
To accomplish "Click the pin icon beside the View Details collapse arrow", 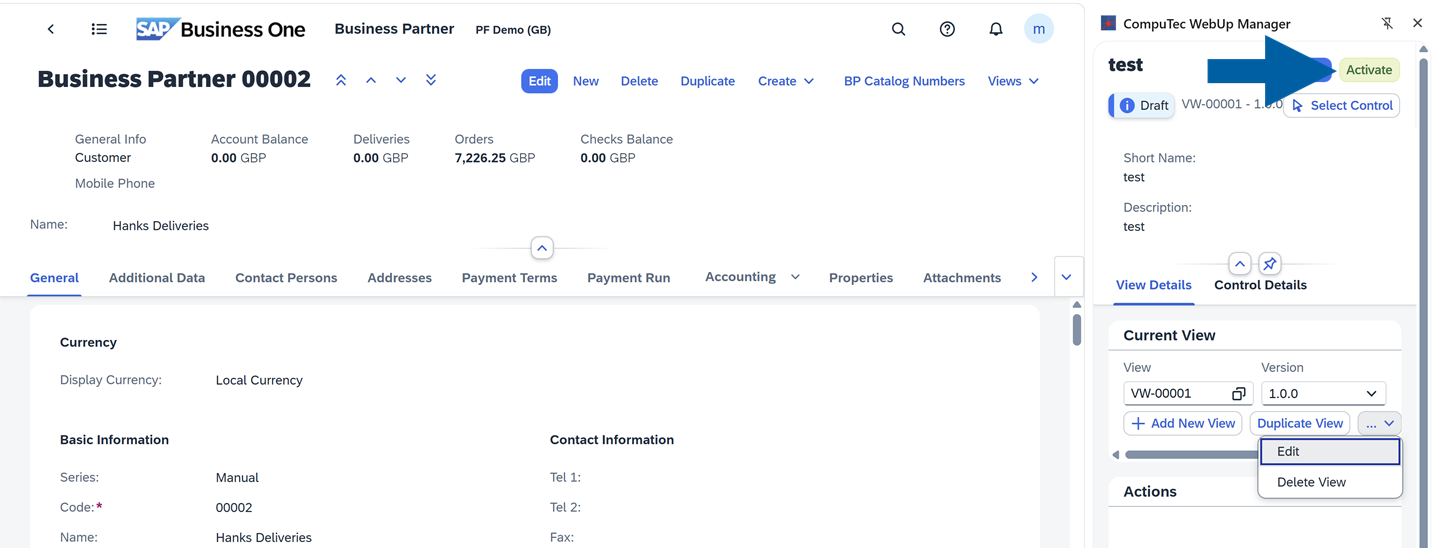I will [1269, 264].
